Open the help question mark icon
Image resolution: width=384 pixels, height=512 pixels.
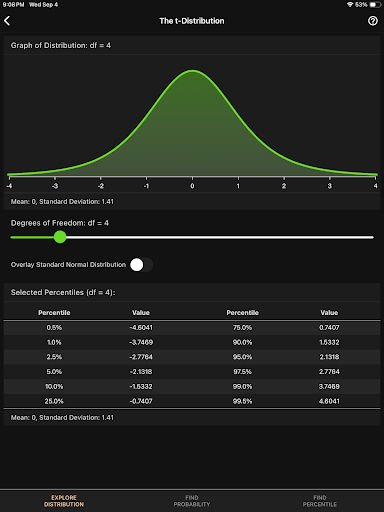click(x=373, y=21)
